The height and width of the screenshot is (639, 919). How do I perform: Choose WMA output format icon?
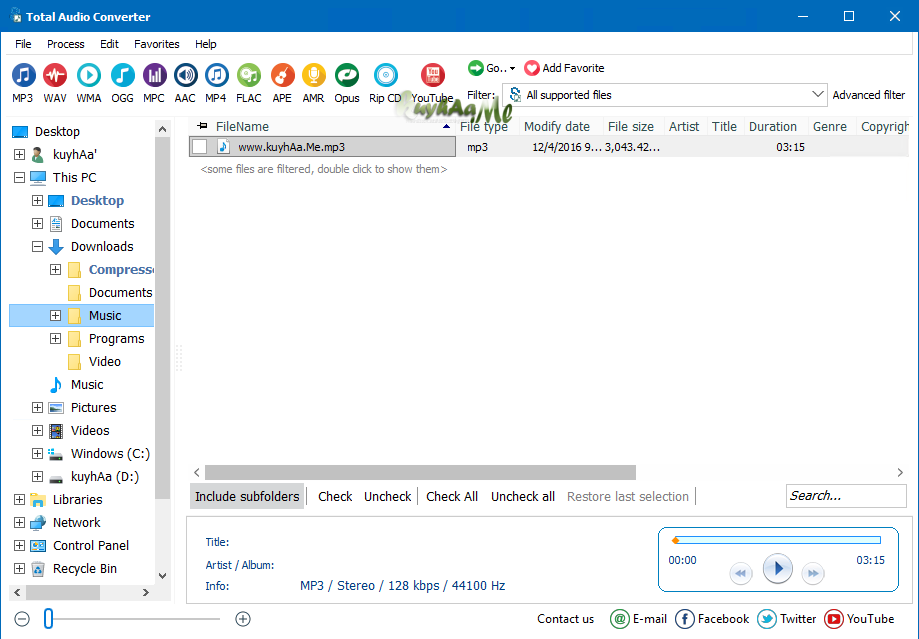coord(89,76)
